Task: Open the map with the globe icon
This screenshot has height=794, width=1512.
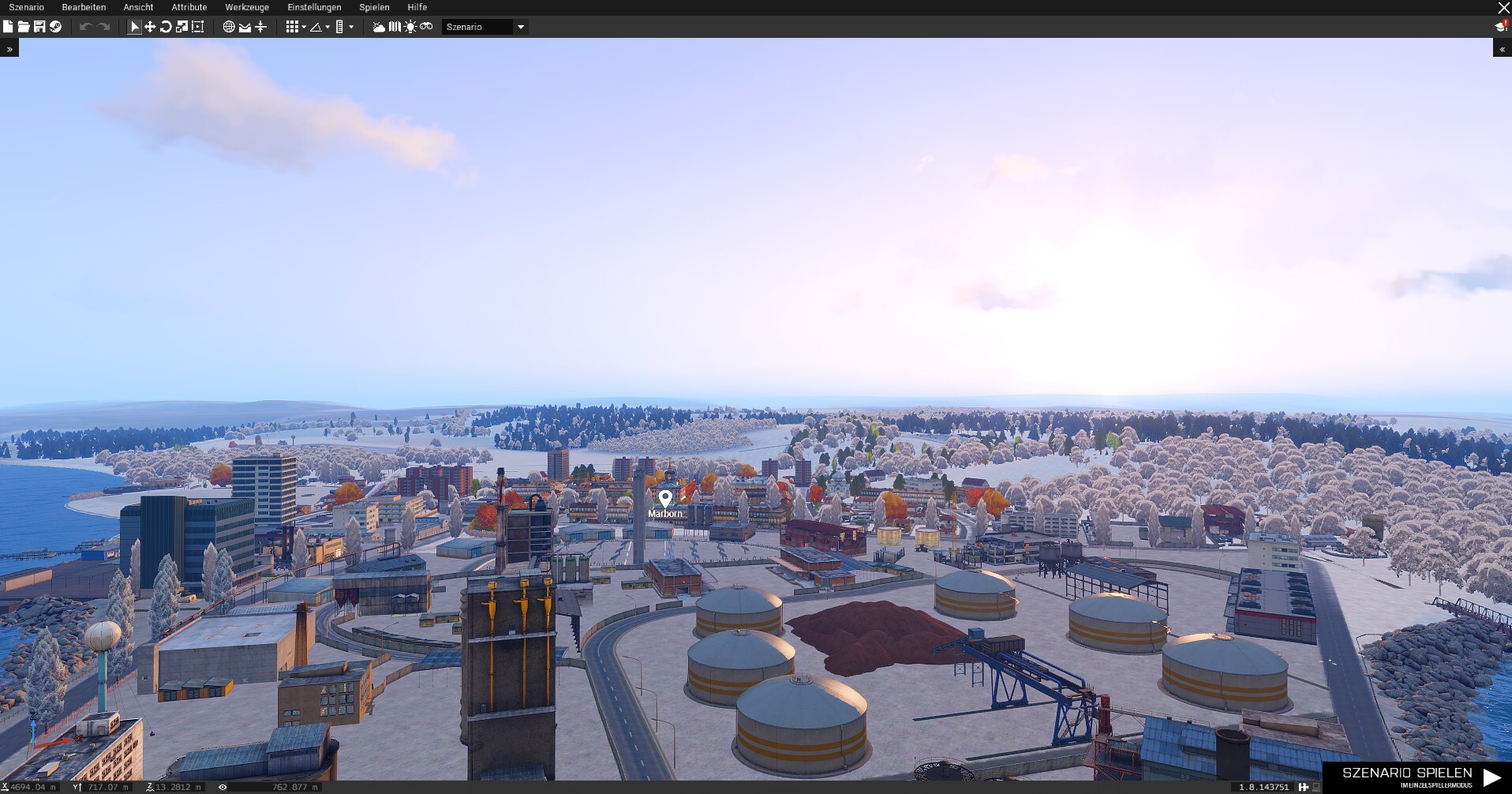Action: pos(229,27)
